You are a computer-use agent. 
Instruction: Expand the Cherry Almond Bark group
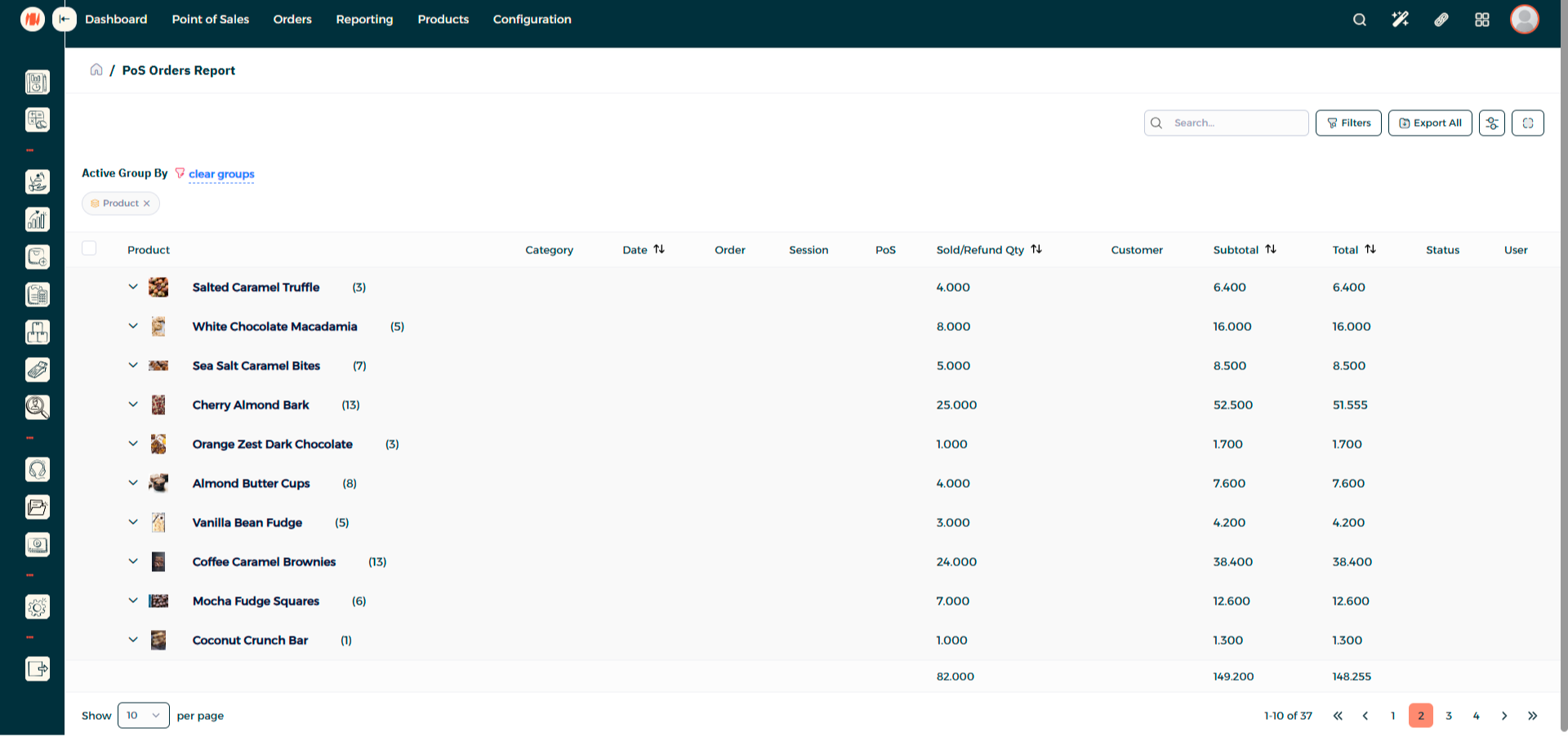coord(133,404)
